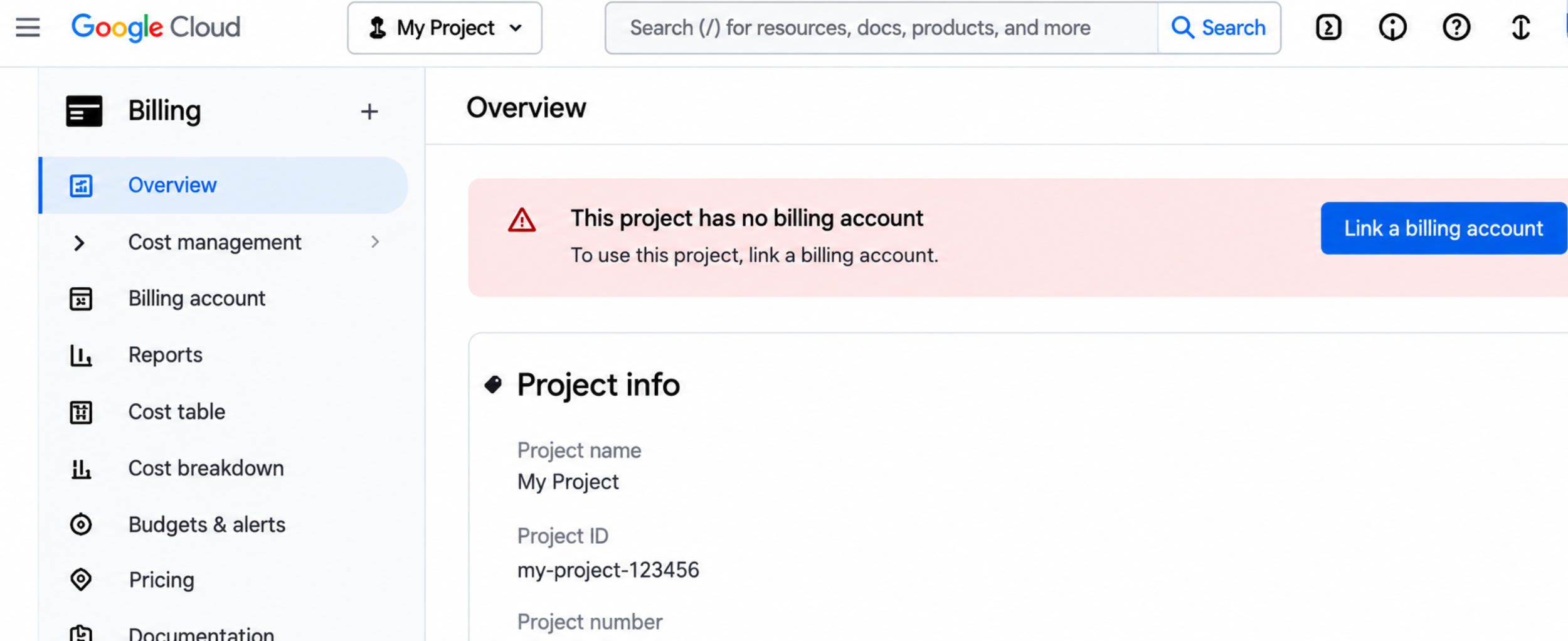Click the Cost breakdown chart icon
The height and width of the screenshot is (641, 1568).
pyautogui.click(x=81, y=469)
